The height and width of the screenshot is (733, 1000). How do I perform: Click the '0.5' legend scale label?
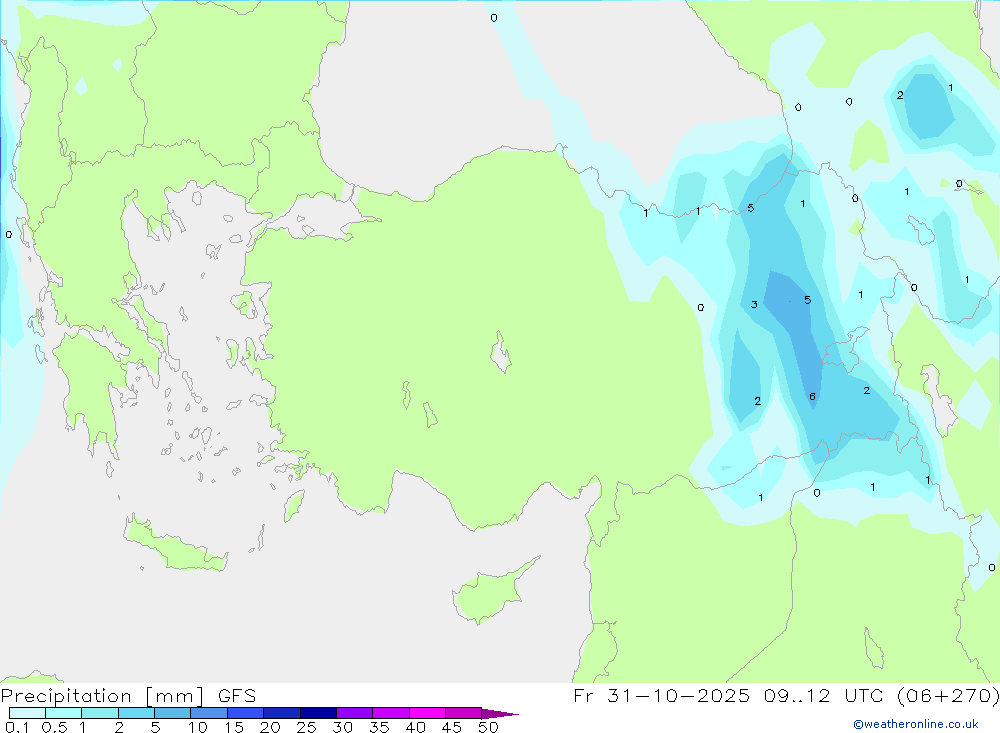click(x=54, y=727)
